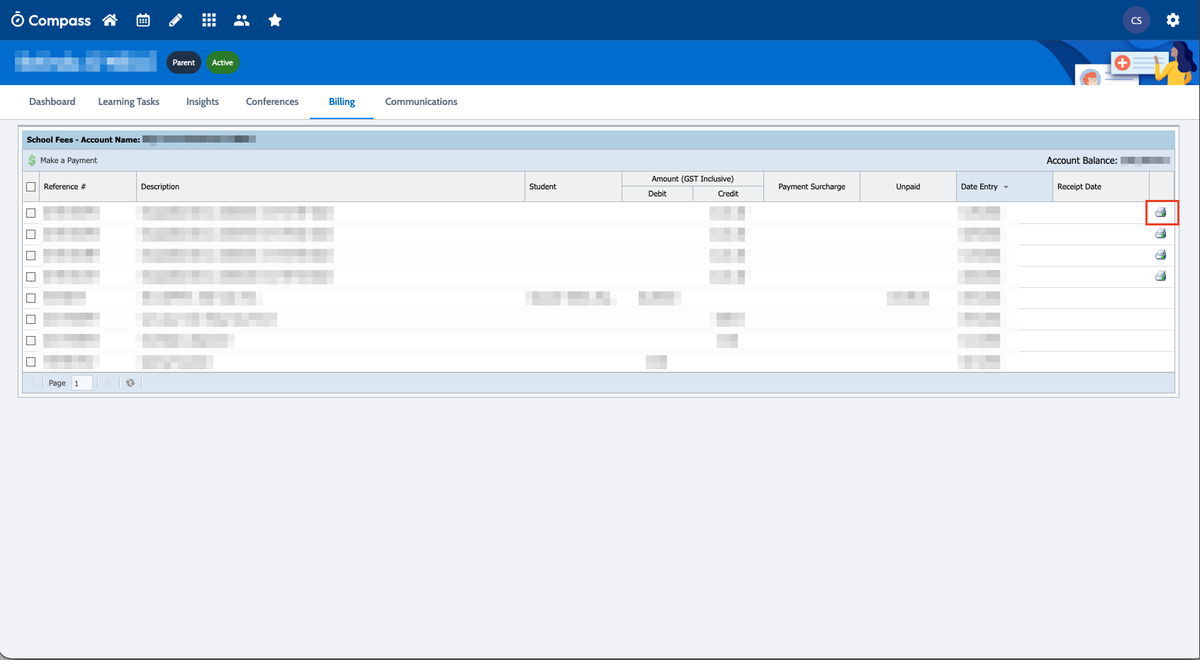This screenshot has height=660, width=1200.
Task: Click the 'Account Balance:' label
Action: coord(1081,160)
